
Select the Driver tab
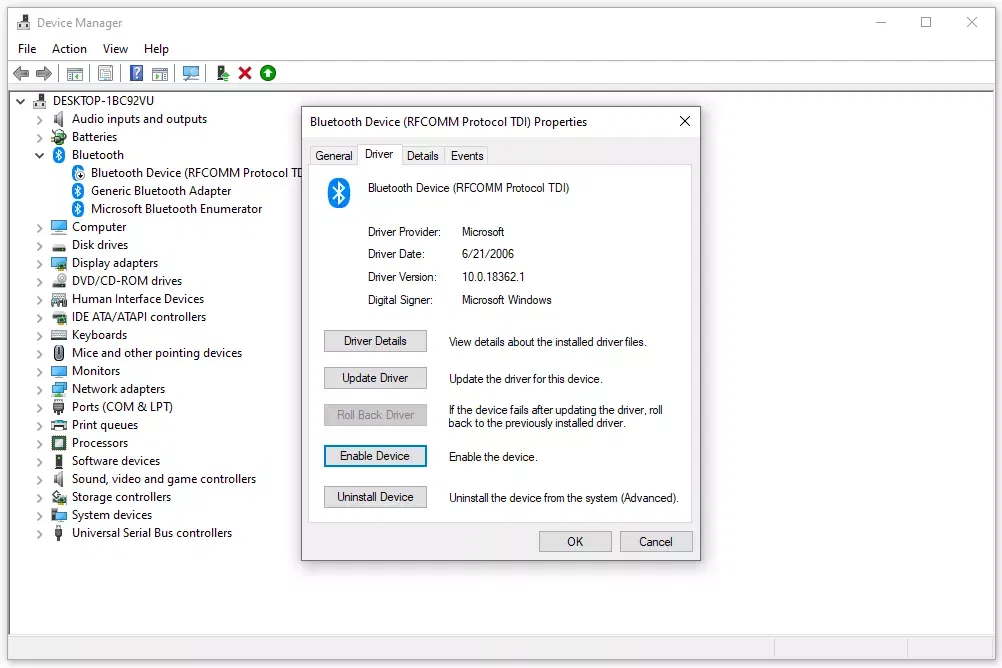[x=379, y=154]
